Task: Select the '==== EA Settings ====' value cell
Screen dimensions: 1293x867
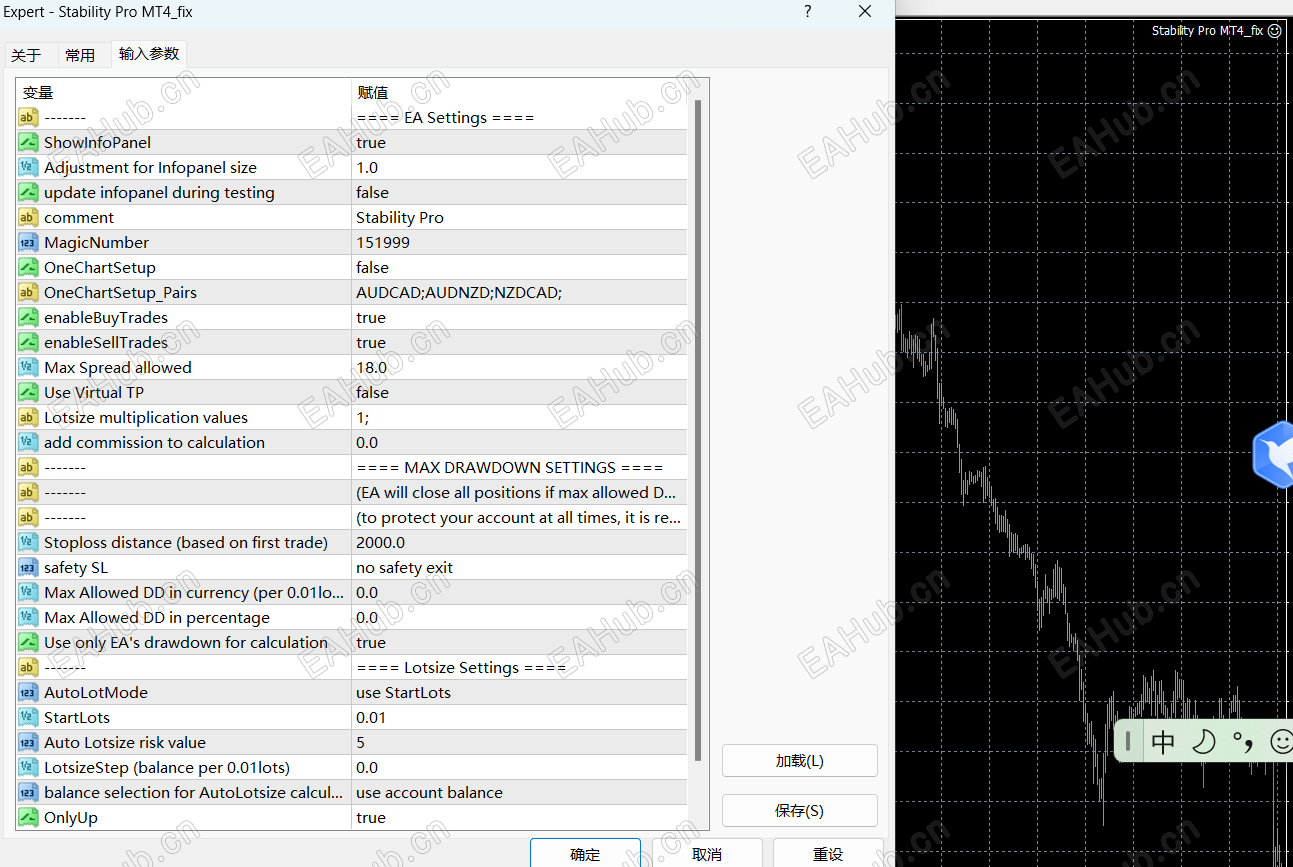Action: point(445,117)
